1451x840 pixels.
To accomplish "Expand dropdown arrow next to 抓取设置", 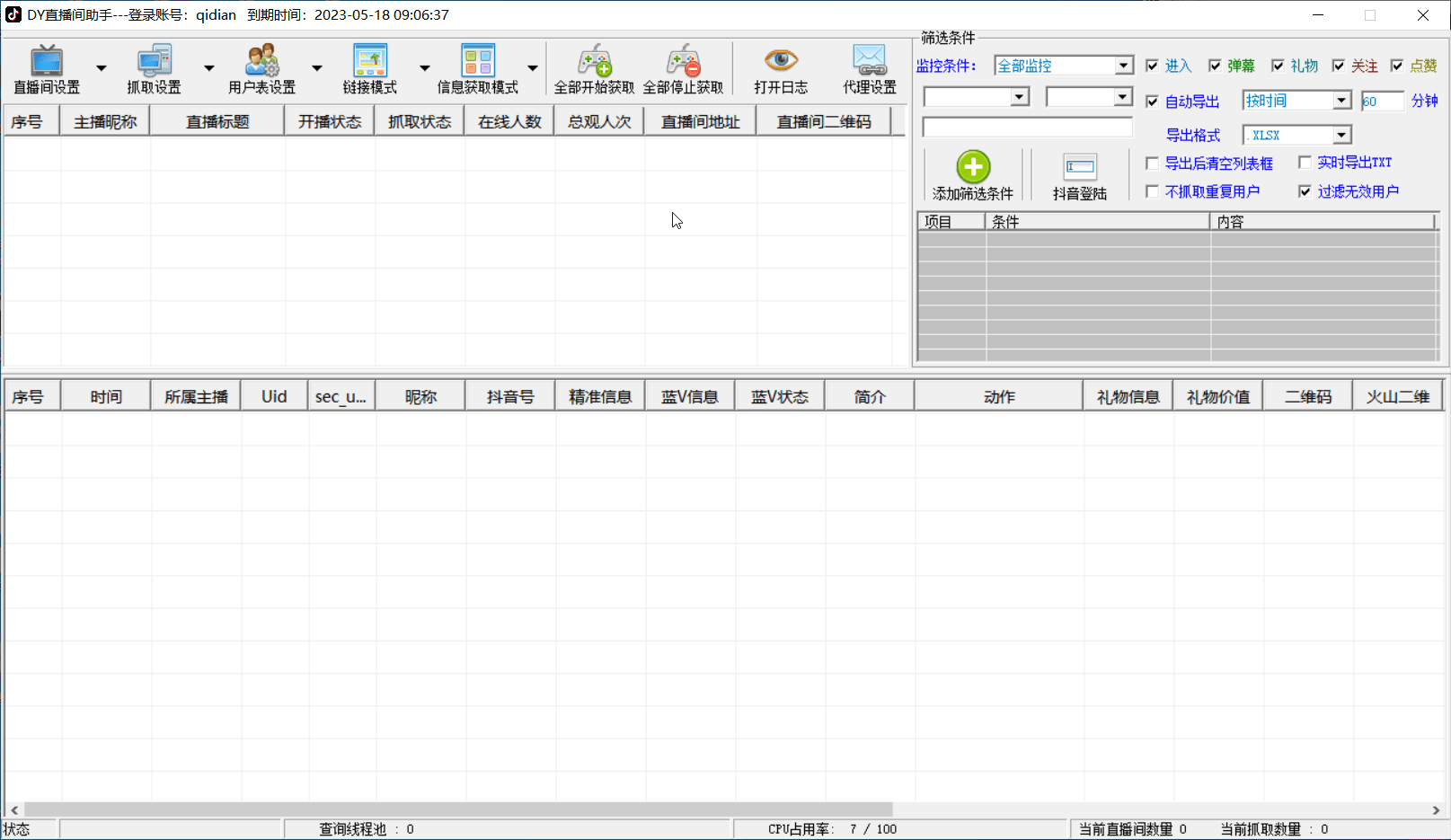I will point(208,68).
